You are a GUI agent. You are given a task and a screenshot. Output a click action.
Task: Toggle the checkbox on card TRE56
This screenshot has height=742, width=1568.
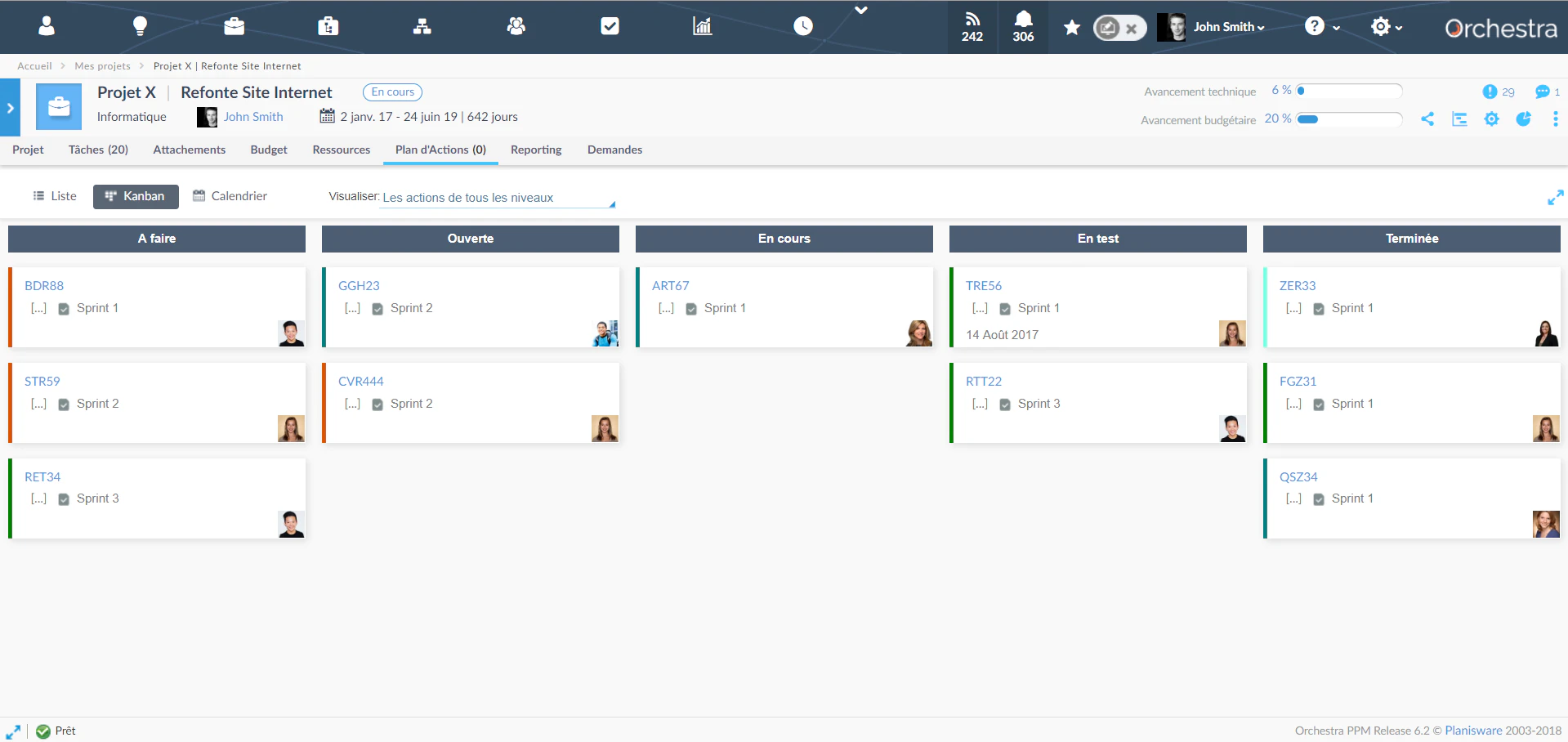pyautogui.click(x=1005, y=309)
